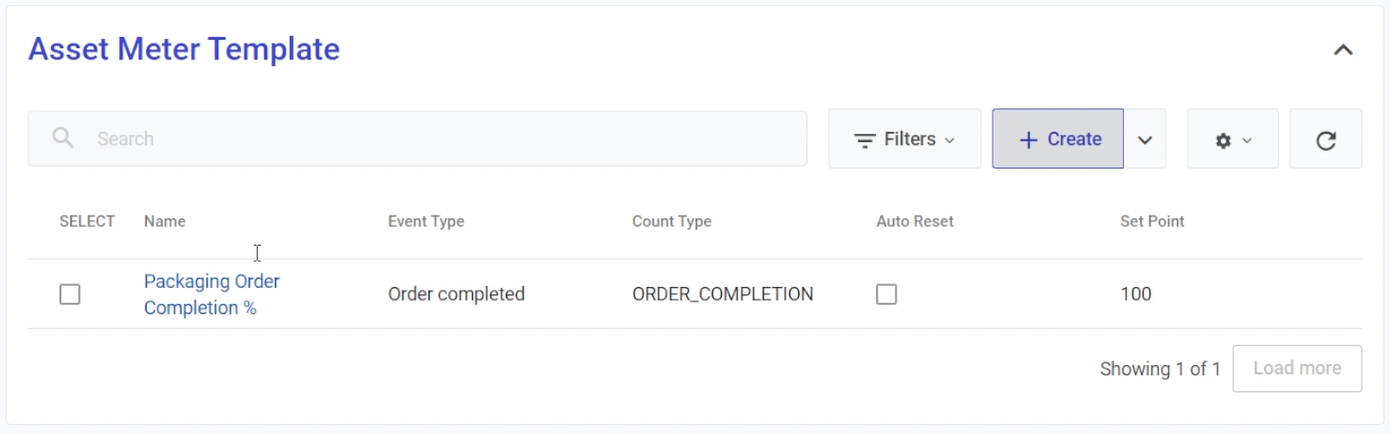The width and height of the screenshot is (1391, 434).
Task: Open the gear settings menu
Action: [1232, 140]
